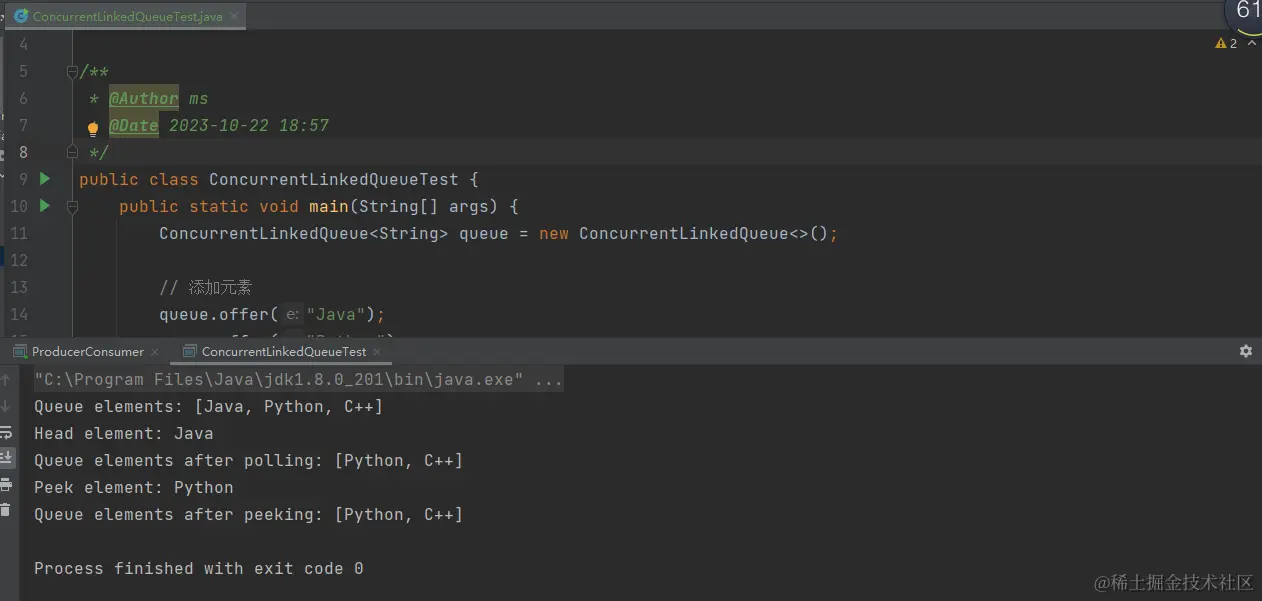Image resolution: width=1262 pixels, height=601 pixels.
Task: Clear the console with the trash icon
Action: click(x=6, y=510)
